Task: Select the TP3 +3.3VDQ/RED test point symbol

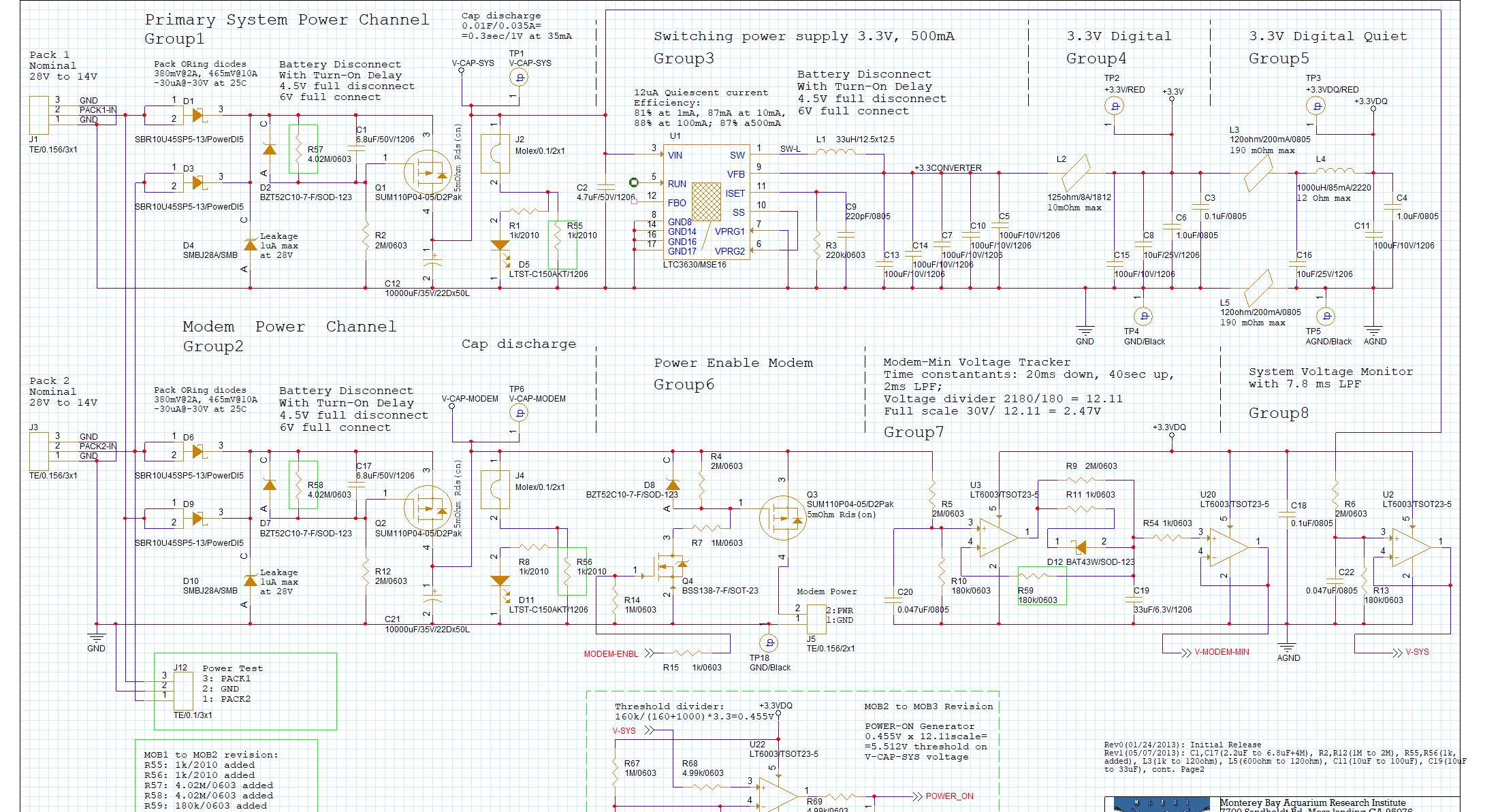Action: point(1316,106)
